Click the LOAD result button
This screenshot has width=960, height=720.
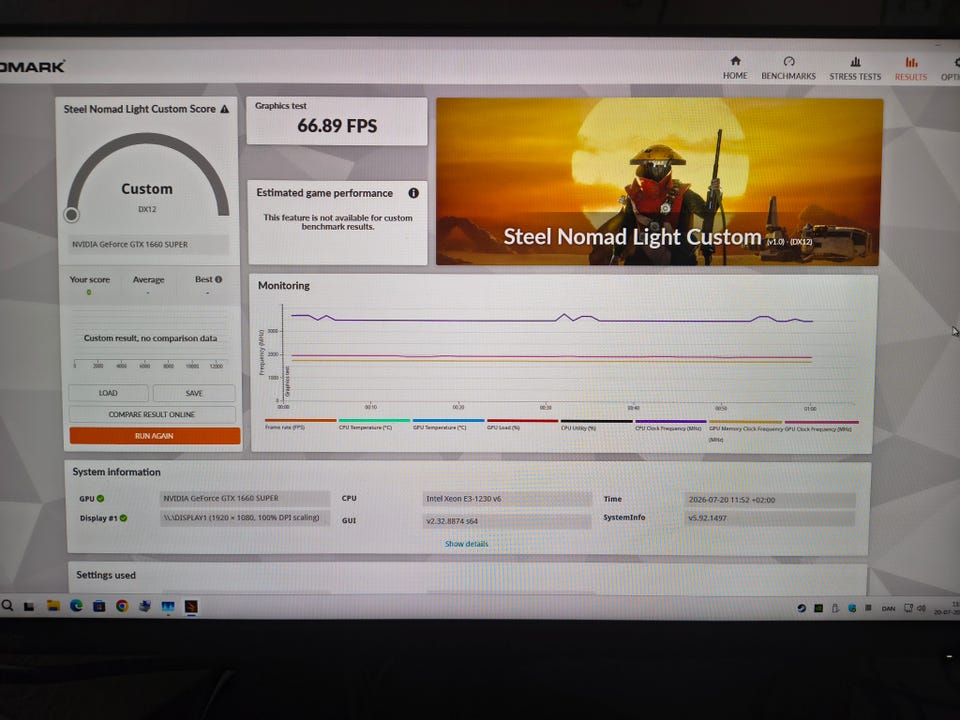[x=108, y=393]
